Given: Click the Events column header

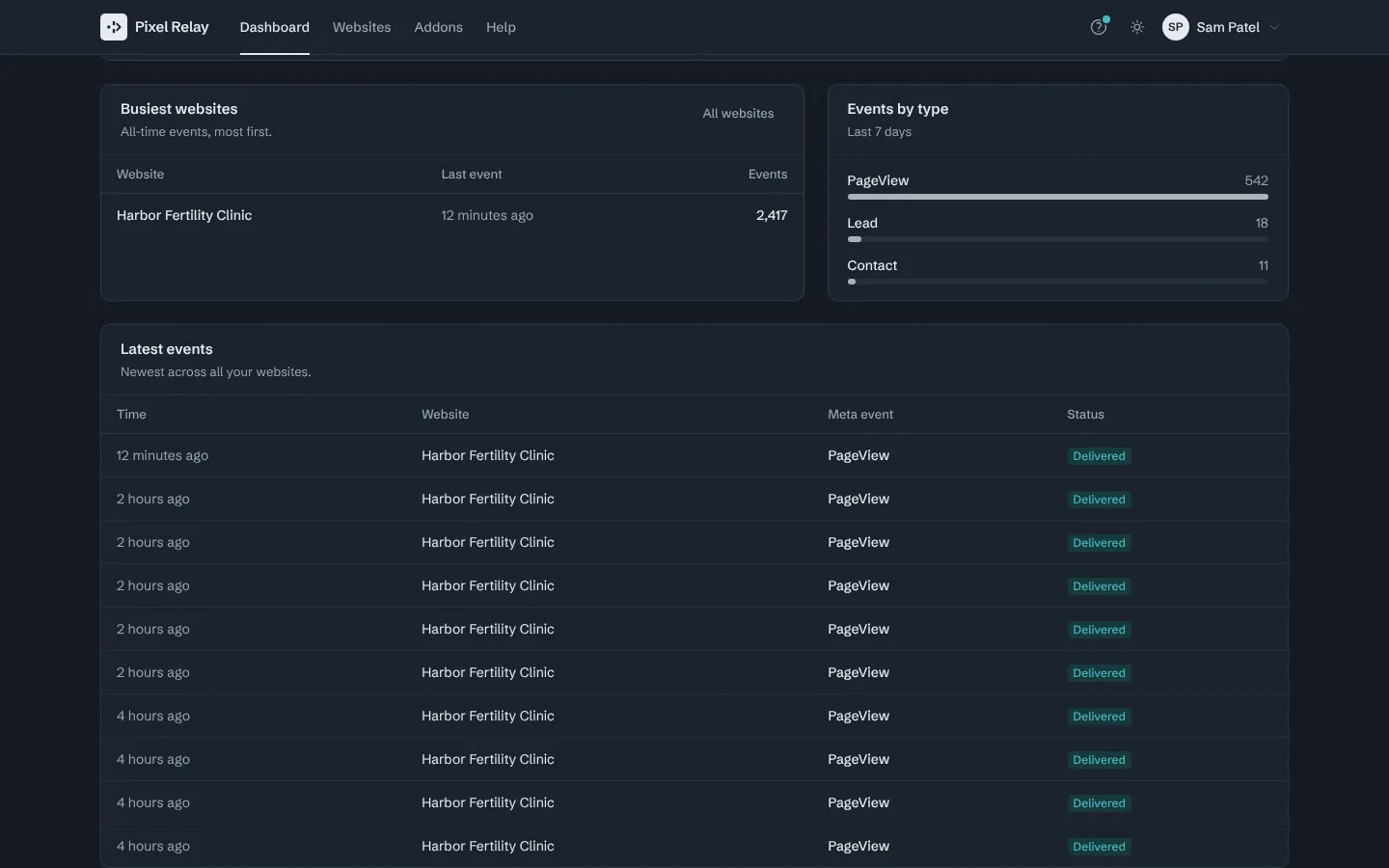Looking at the screenshot, I should pyautogui.click(x=768, y=175).
